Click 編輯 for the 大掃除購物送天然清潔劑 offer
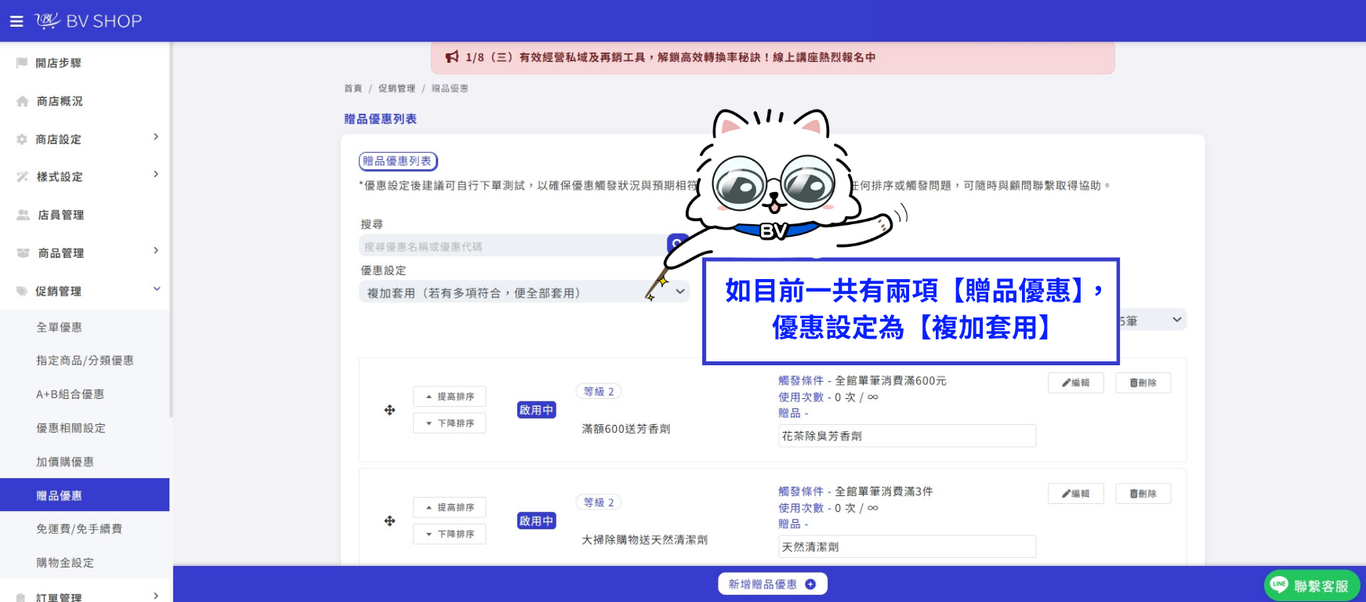1366x602 pixels. (x=1076, y=494)
